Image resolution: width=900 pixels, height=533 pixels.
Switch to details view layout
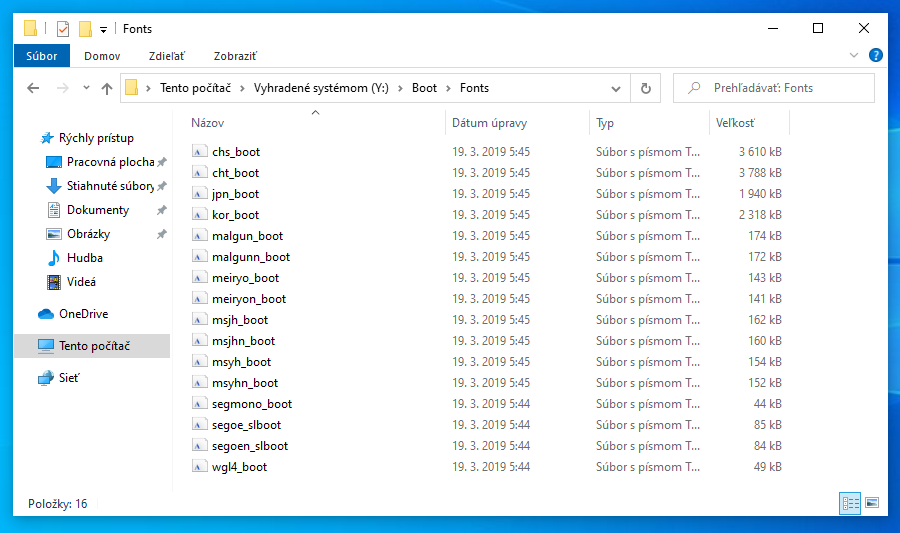click(x=850, y=503)
